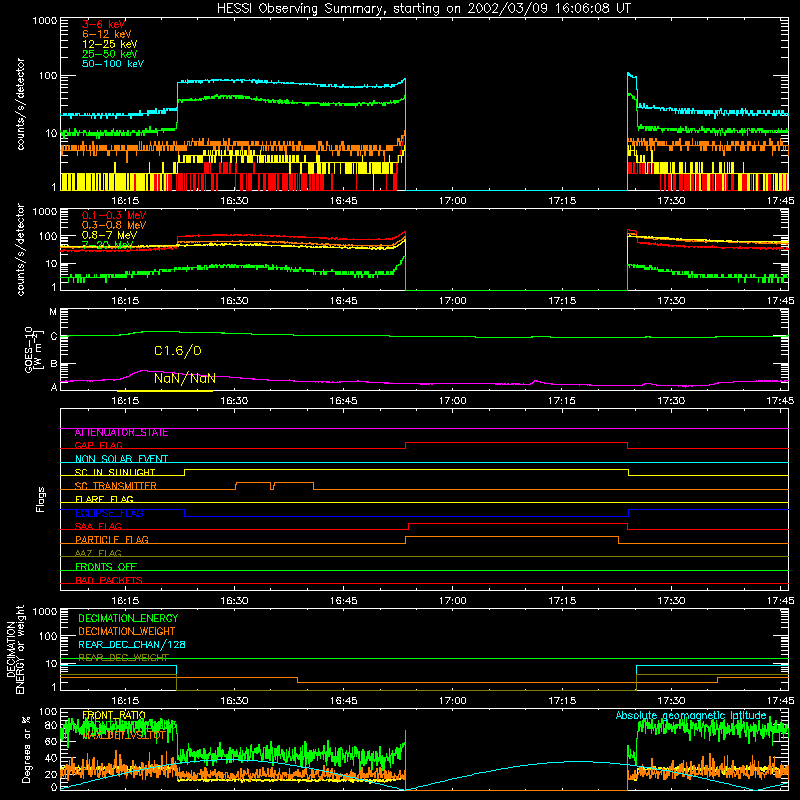Select the SAA_FLAG label
Screen dimensions: 800x800
point(98,527)
